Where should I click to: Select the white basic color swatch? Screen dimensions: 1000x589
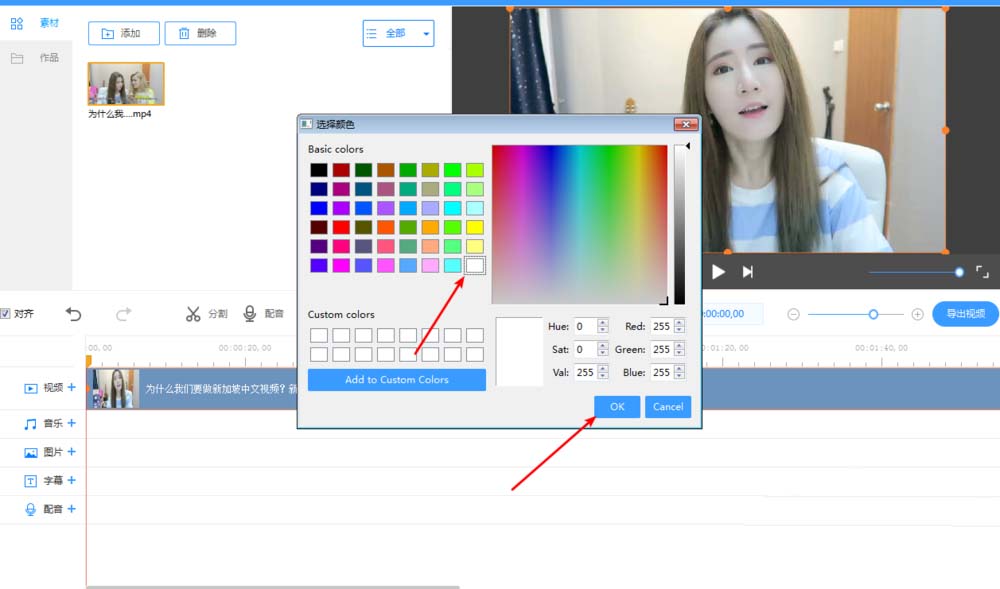[x=474, y=265]
